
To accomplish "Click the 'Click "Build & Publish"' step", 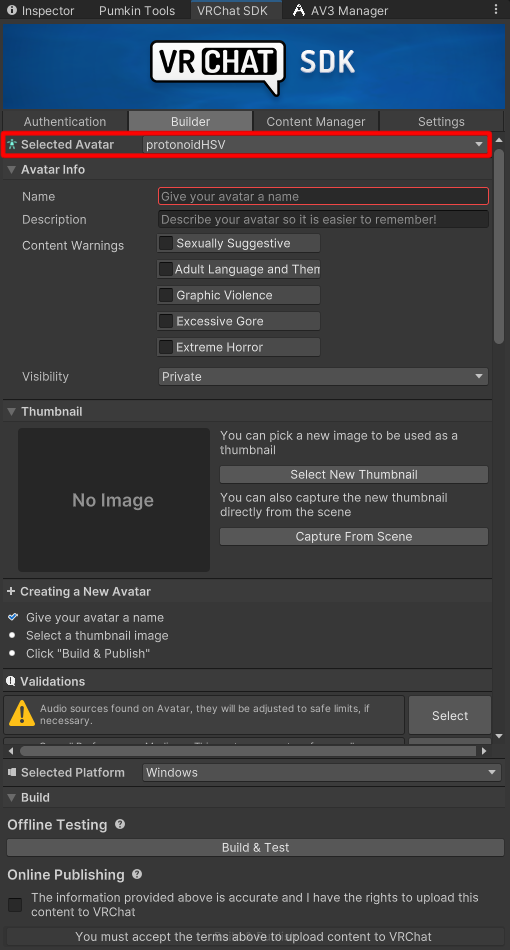I will coord(88,654).
